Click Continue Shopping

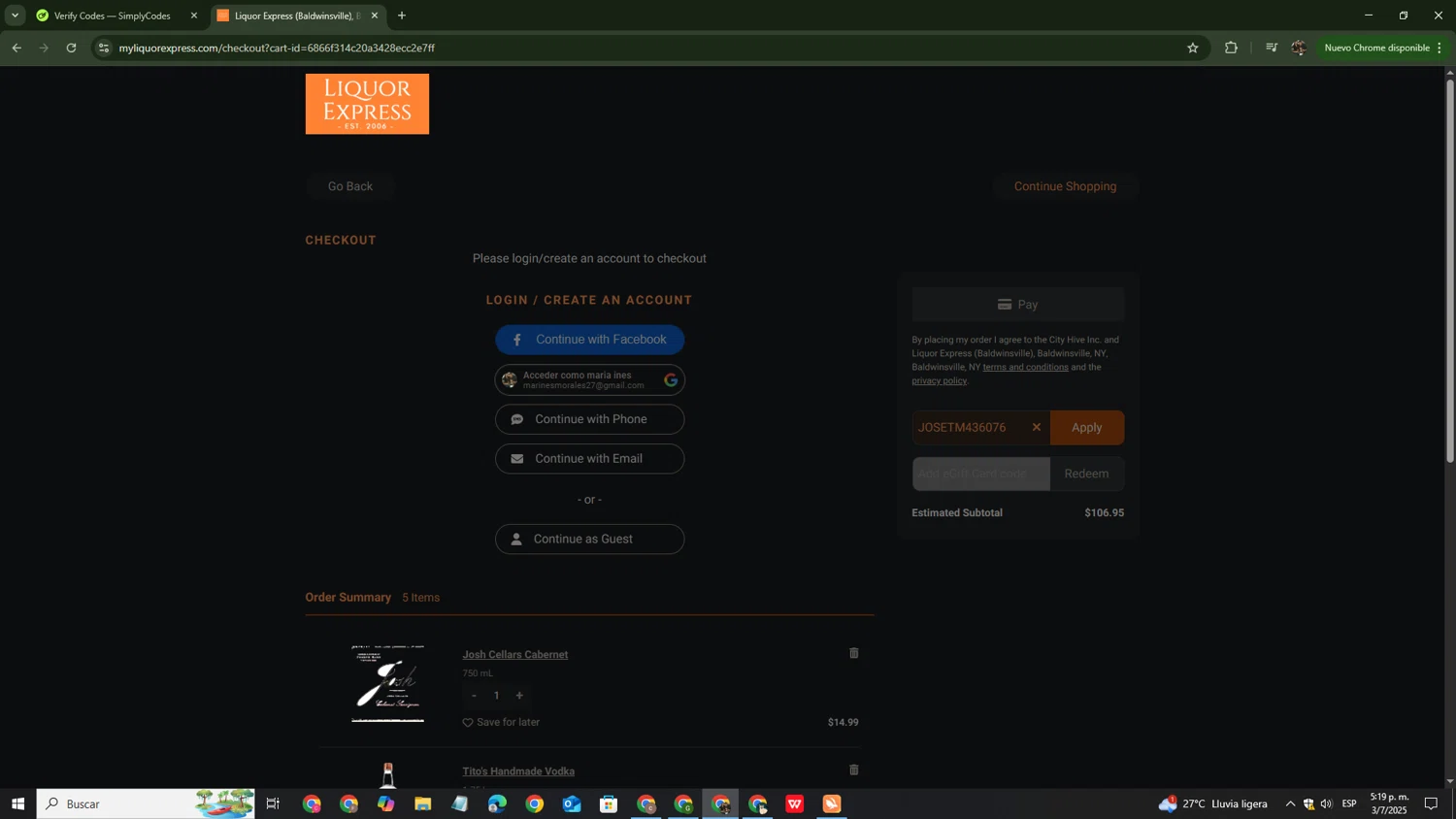tap(1065, 186)
